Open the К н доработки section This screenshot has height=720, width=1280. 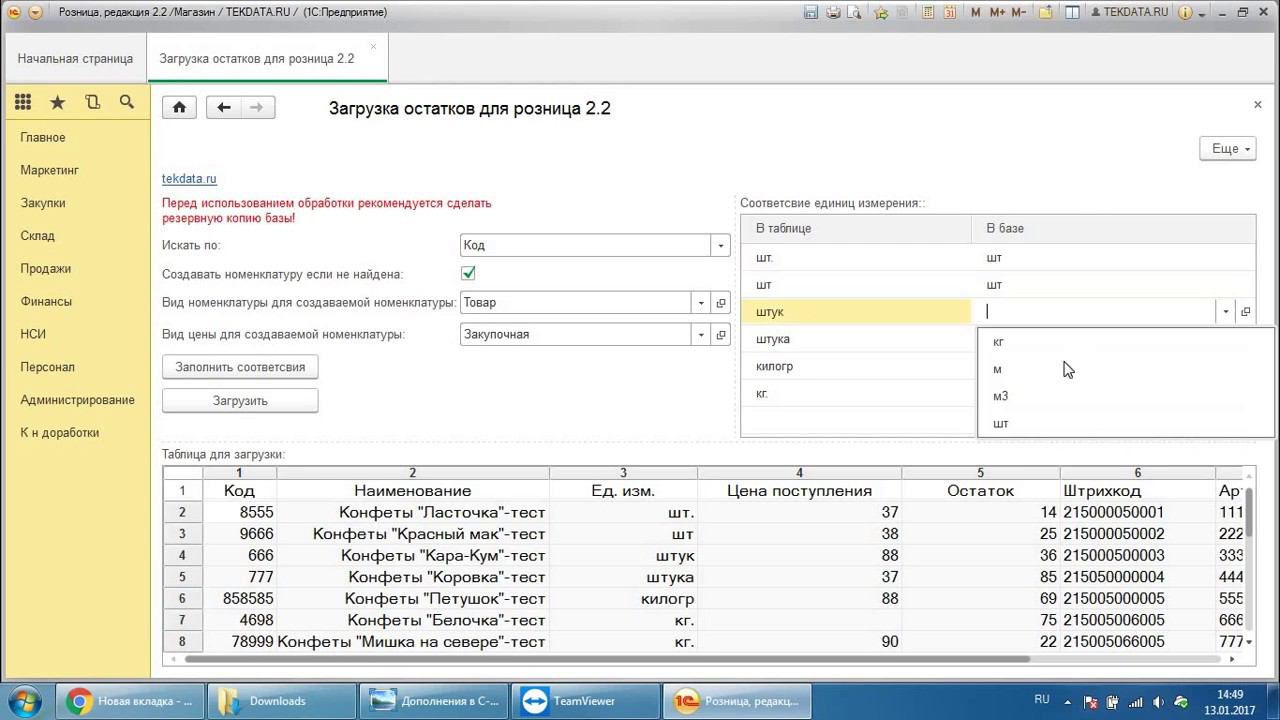[60, 433]
